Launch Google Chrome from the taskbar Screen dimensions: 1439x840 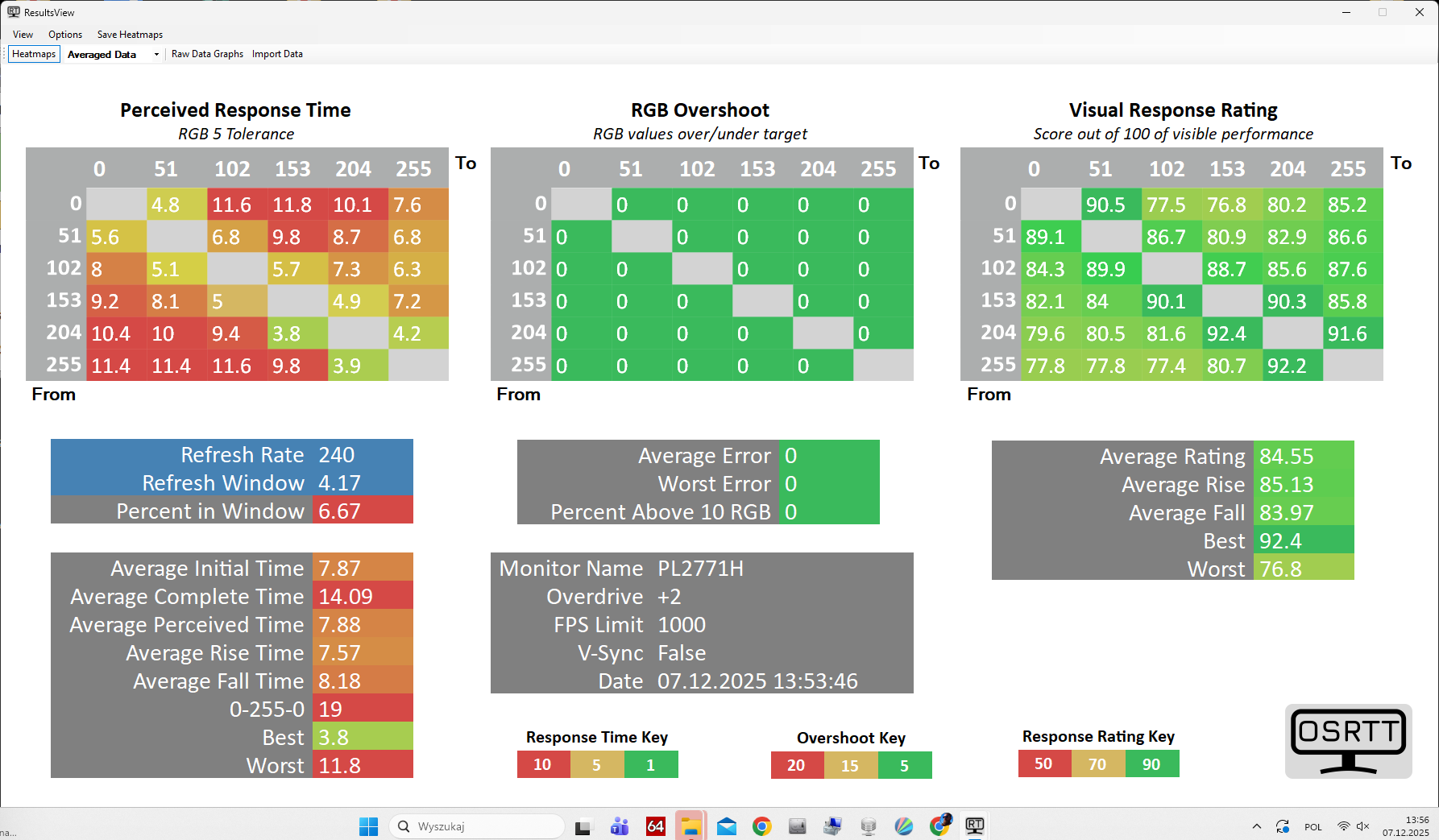tap(761, 826)
